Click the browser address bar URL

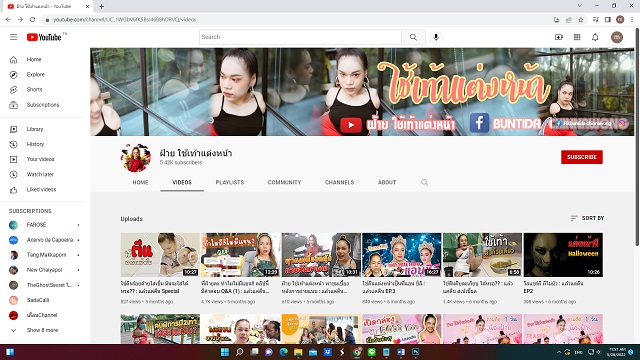124,20
